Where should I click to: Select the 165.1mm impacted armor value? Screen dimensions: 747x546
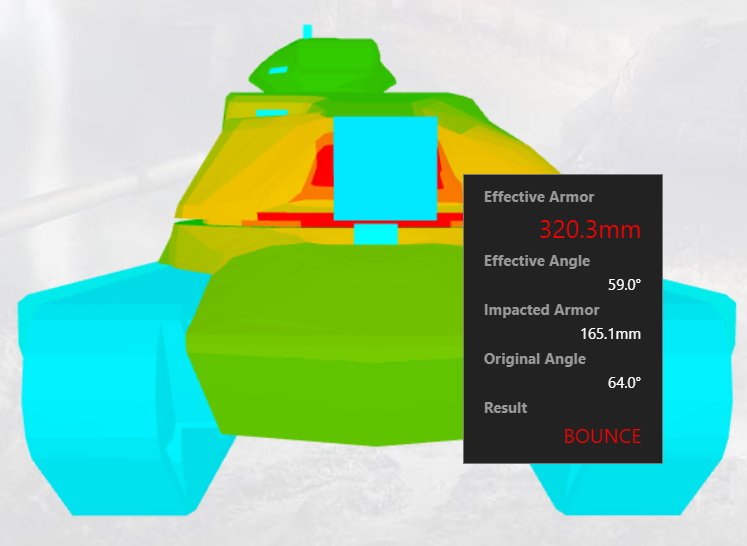point(610,334)
